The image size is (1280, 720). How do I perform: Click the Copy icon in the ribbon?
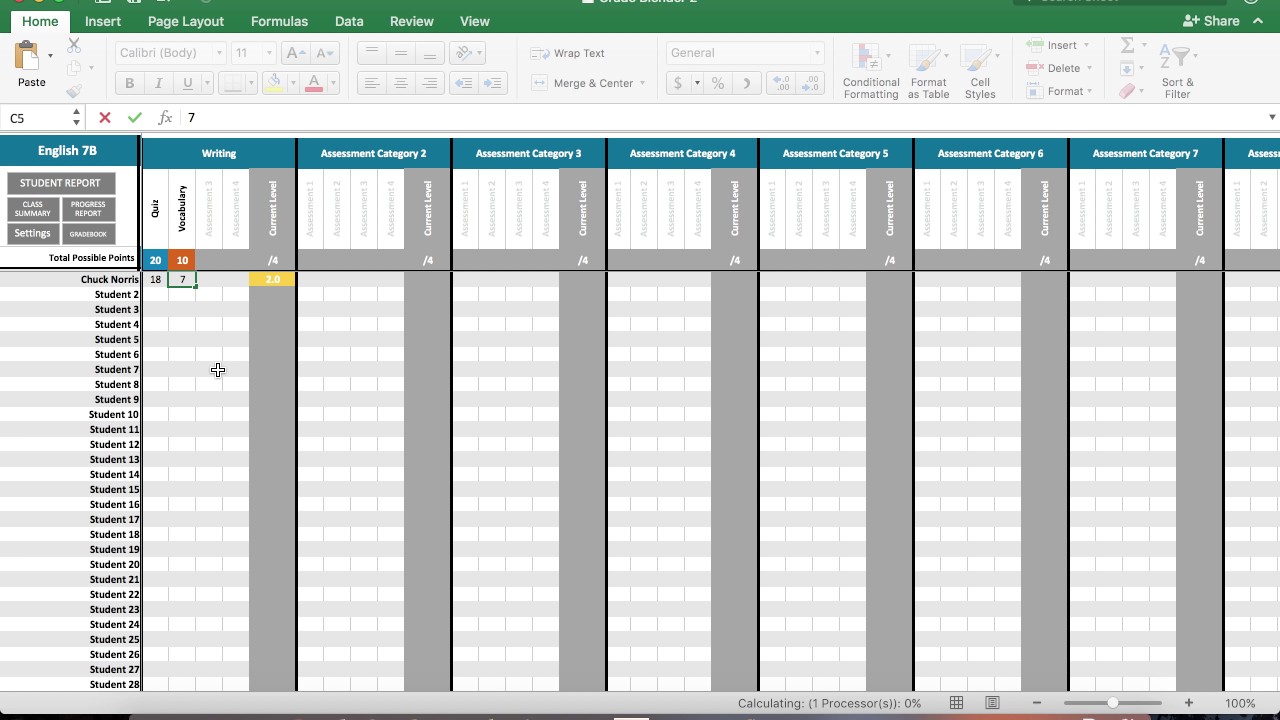click(74, 68)
